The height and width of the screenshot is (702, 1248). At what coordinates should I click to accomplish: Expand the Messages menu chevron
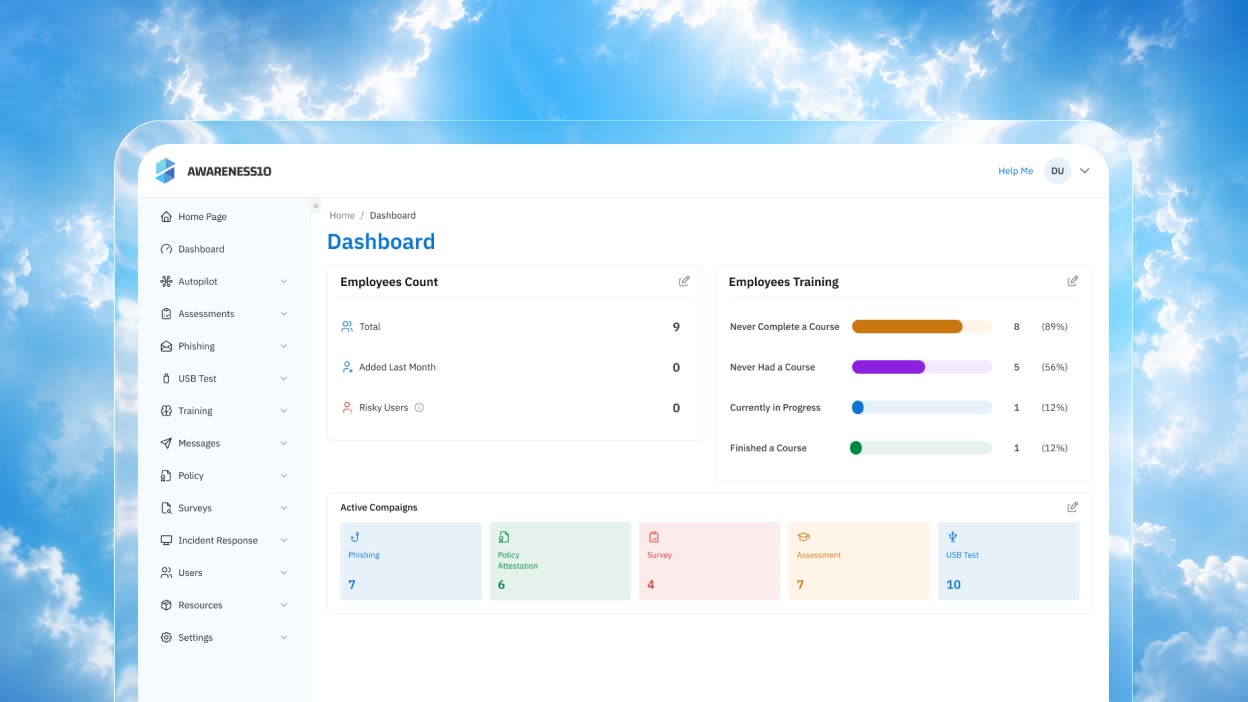click(283, 443)
